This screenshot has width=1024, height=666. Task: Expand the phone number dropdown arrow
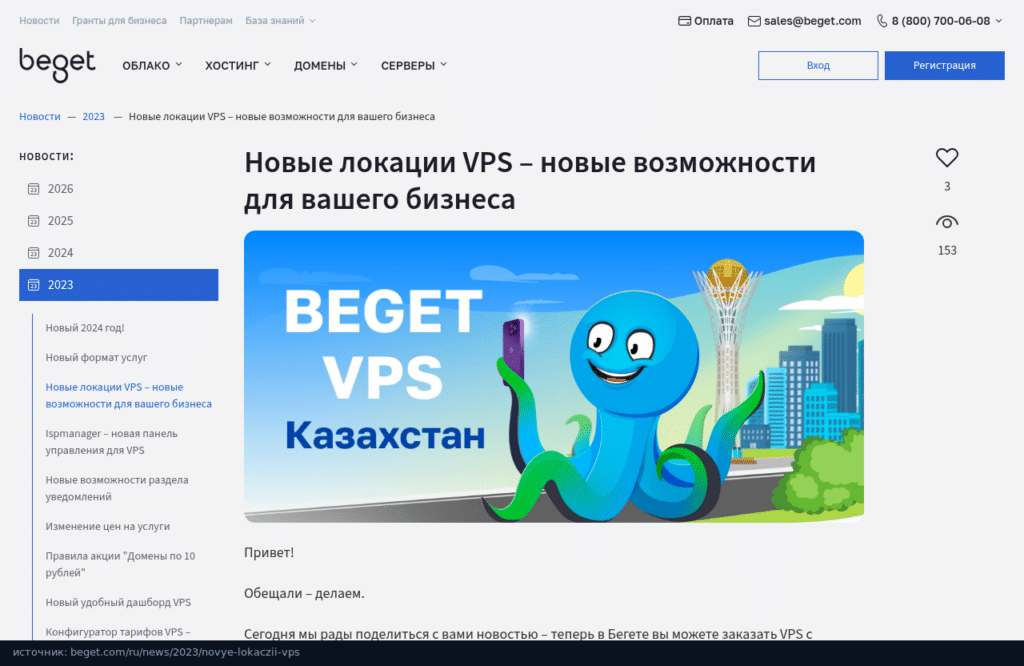pos(999,21)
